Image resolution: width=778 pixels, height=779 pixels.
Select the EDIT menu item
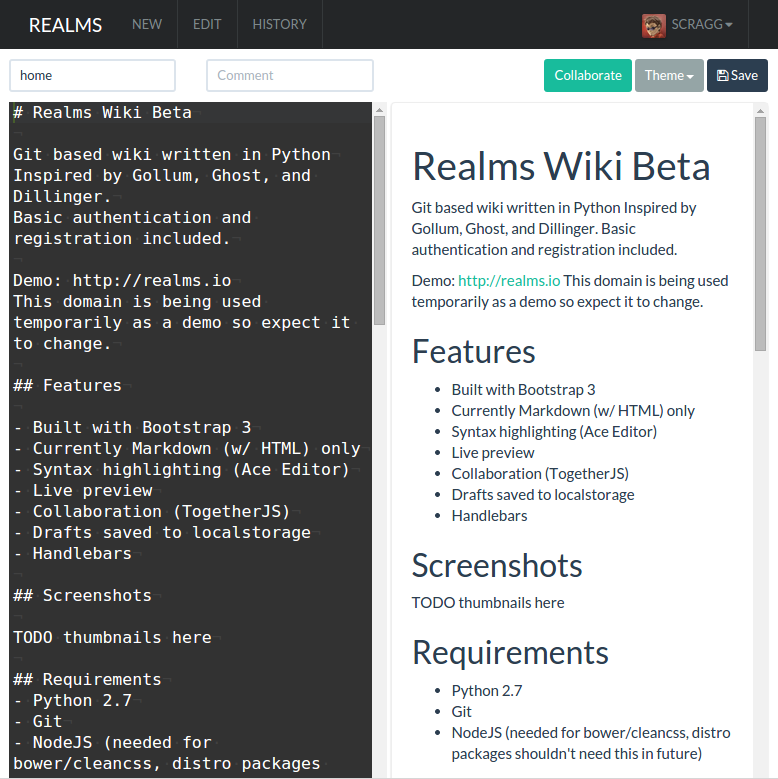(207, 25)
